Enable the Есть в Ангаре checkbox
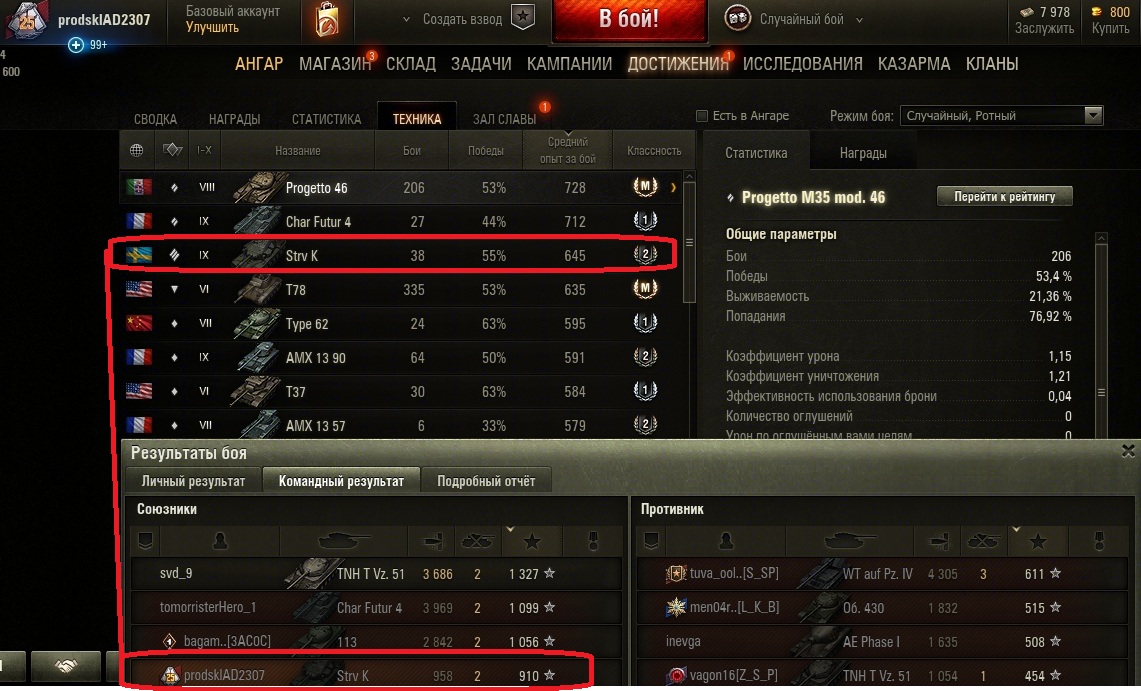The image size is (1141, 691). click(702, 116)
